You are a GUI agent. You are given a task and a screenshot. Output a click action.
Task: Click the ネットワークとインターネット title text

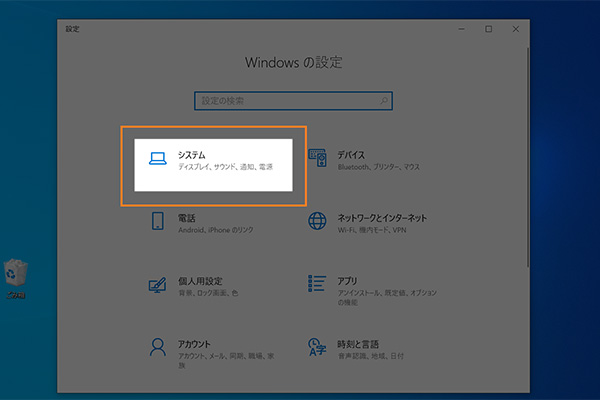point(382,218)
